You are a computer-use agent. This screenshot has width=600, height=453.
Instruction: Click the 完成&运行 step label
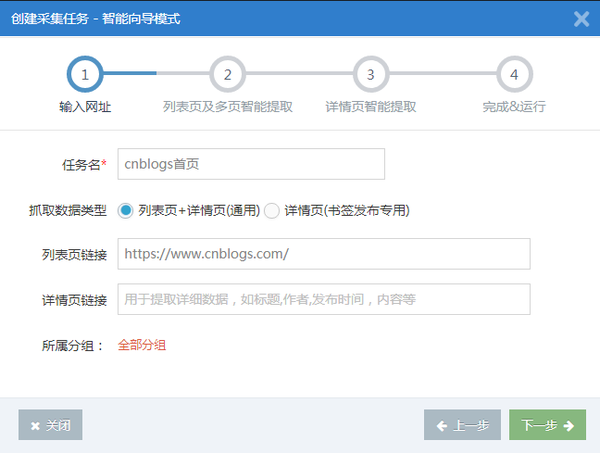tap(514, 107)
